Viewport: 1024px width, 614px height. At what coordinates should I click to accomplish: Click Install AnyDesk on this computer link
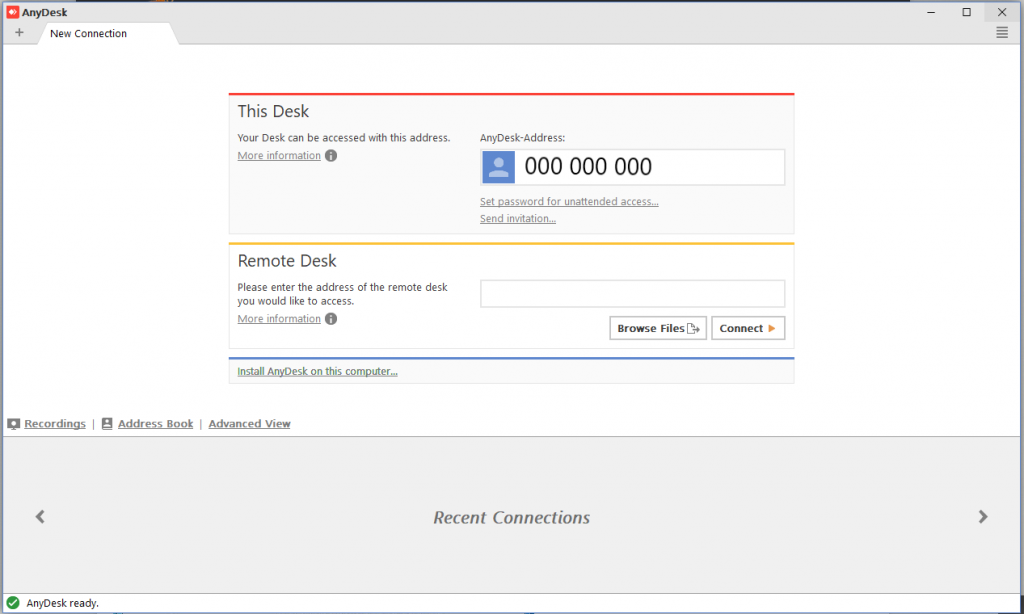[x=317, y=372]
